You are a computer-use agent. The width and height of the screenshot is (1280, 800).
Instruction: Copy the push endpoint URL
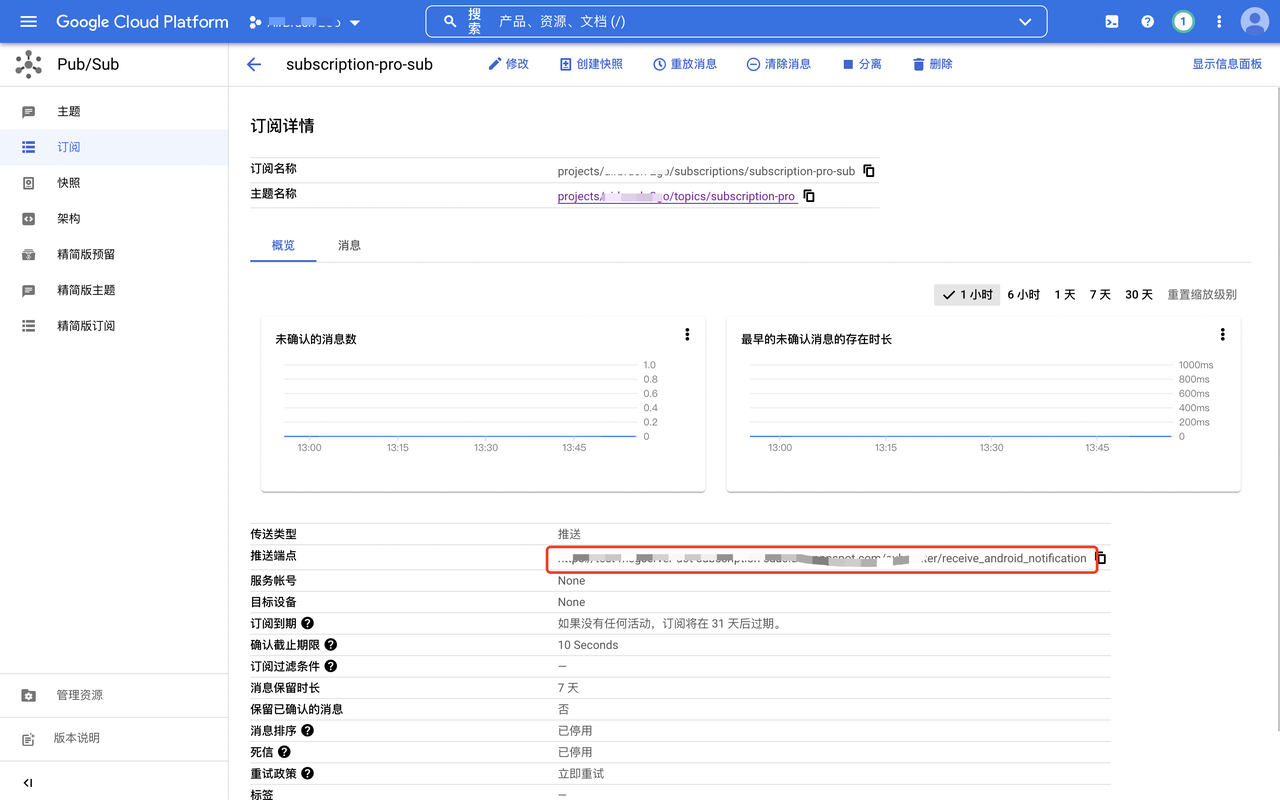[1101, 558]
